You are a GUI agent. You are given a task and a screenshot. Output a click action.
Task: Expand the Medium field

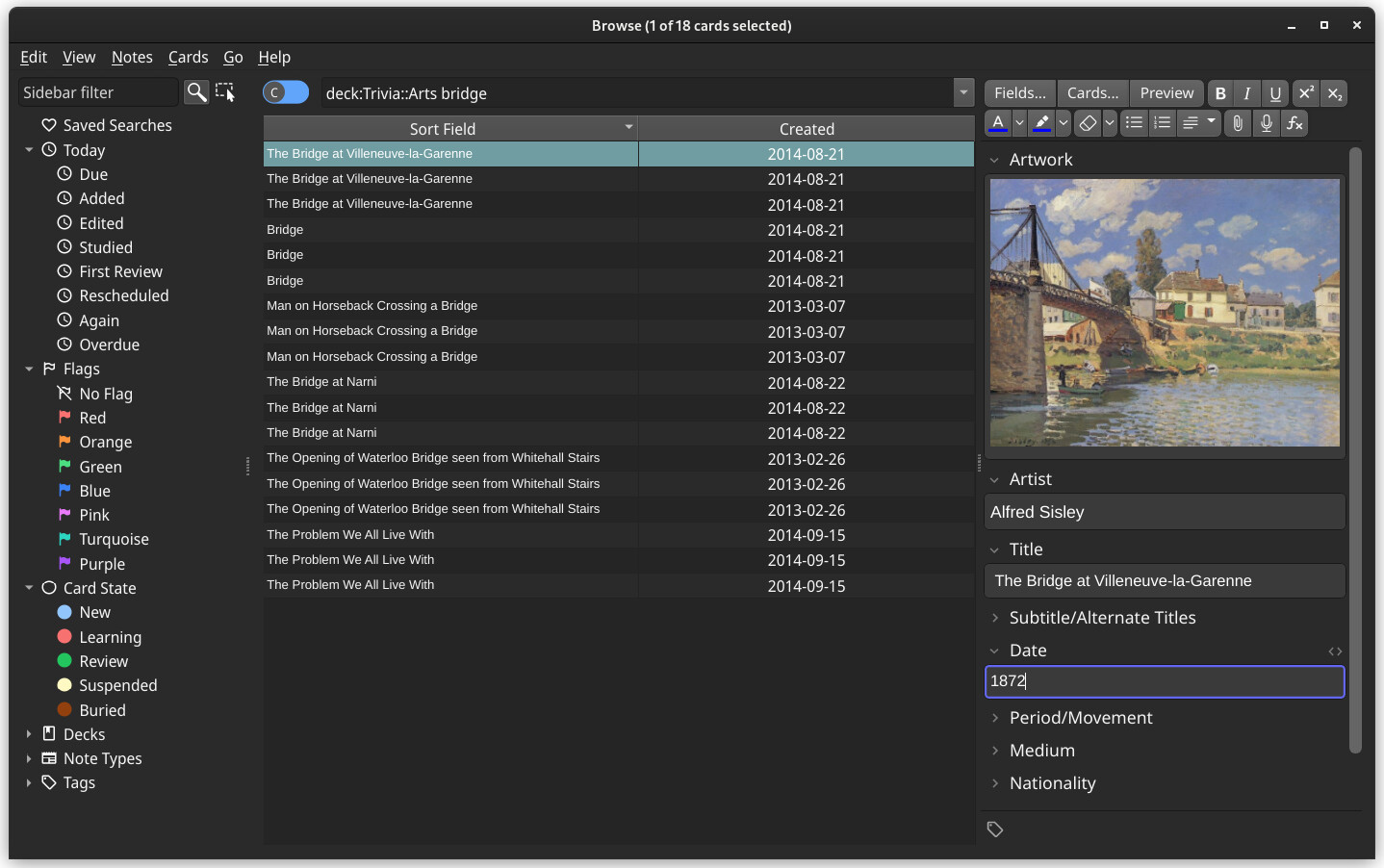[x=995, y=751]
